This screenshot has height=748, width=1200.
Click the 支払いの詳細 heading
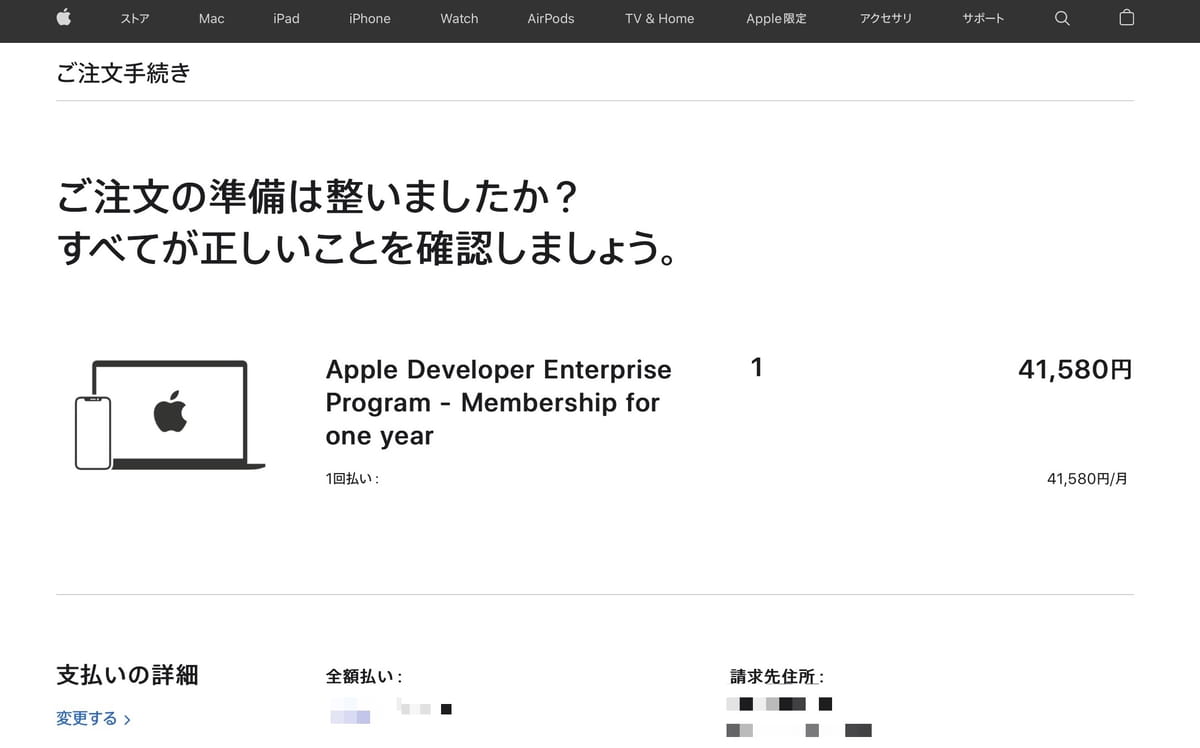point(127,675)
